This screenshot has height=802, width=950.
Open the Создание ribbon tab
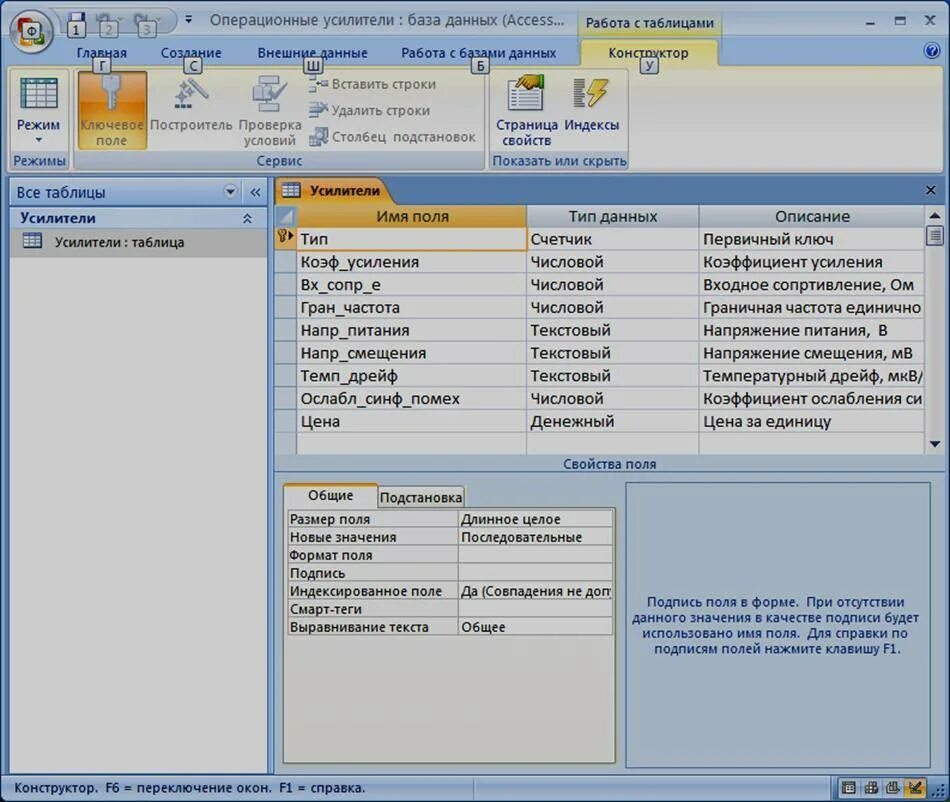pyautogui.click(x=191, y=53)
